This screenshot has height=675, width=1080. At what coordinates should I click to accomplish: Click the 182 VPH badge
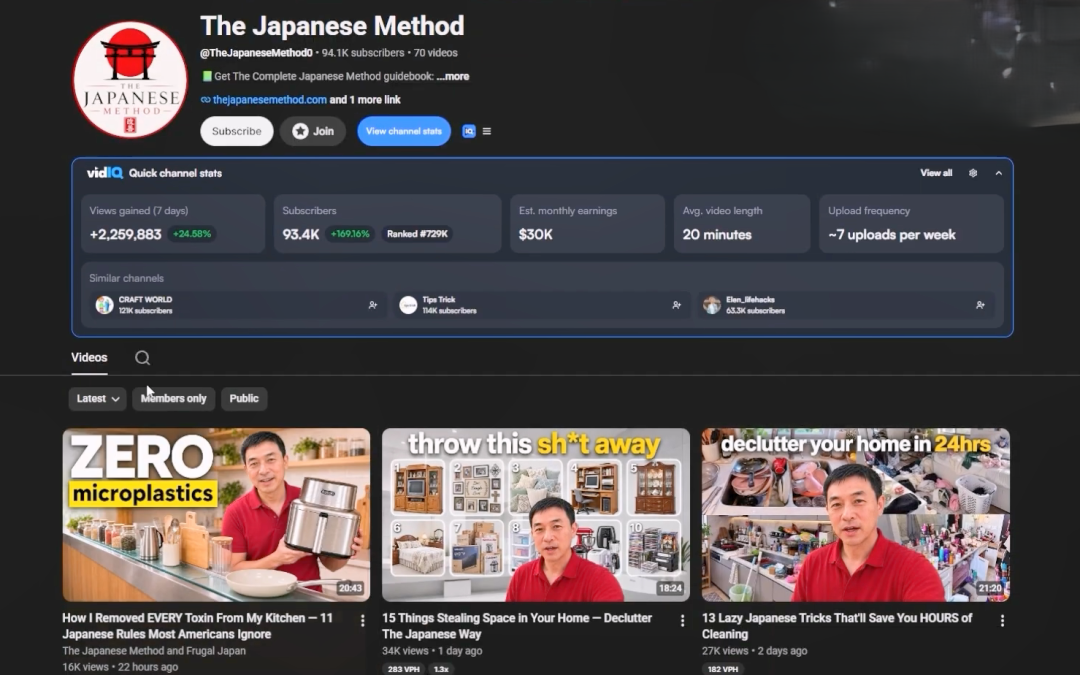point(723,669)
